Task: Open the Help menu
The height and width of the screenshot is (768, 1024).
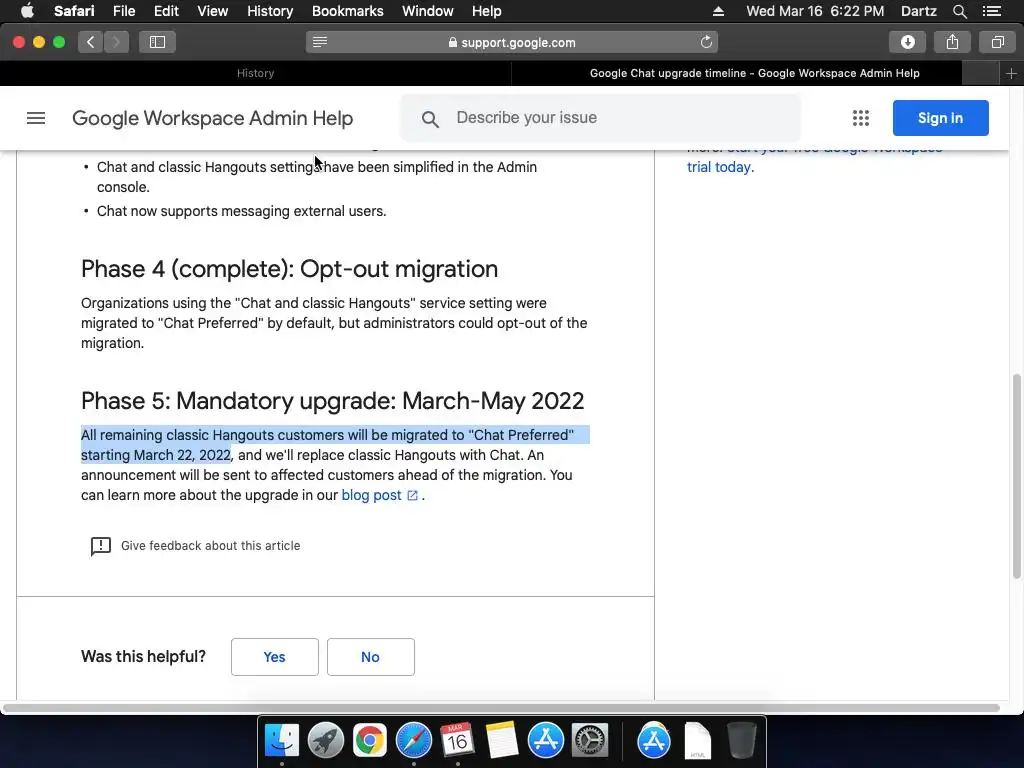Action: pyautogui.click(x=487, y=11)
